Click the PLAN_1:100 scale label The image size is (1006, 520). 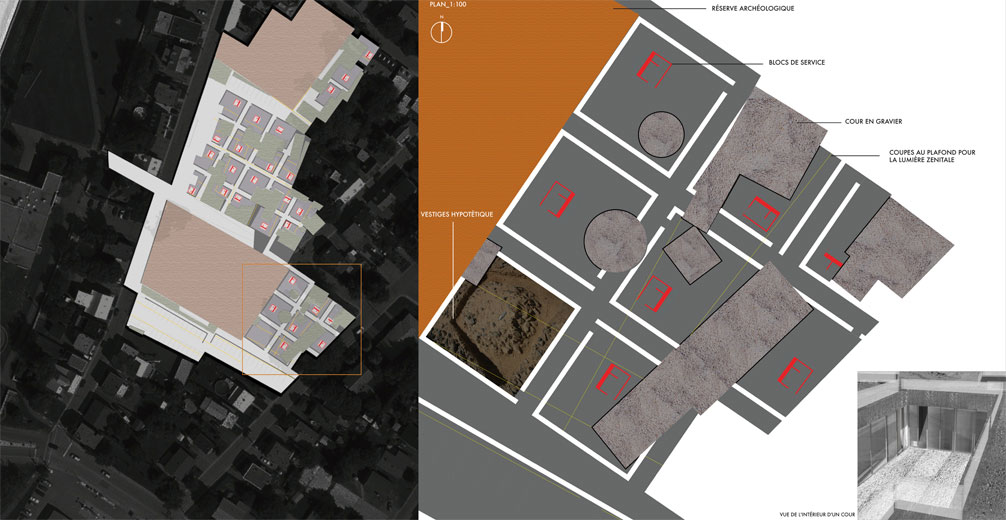(448, 5)
